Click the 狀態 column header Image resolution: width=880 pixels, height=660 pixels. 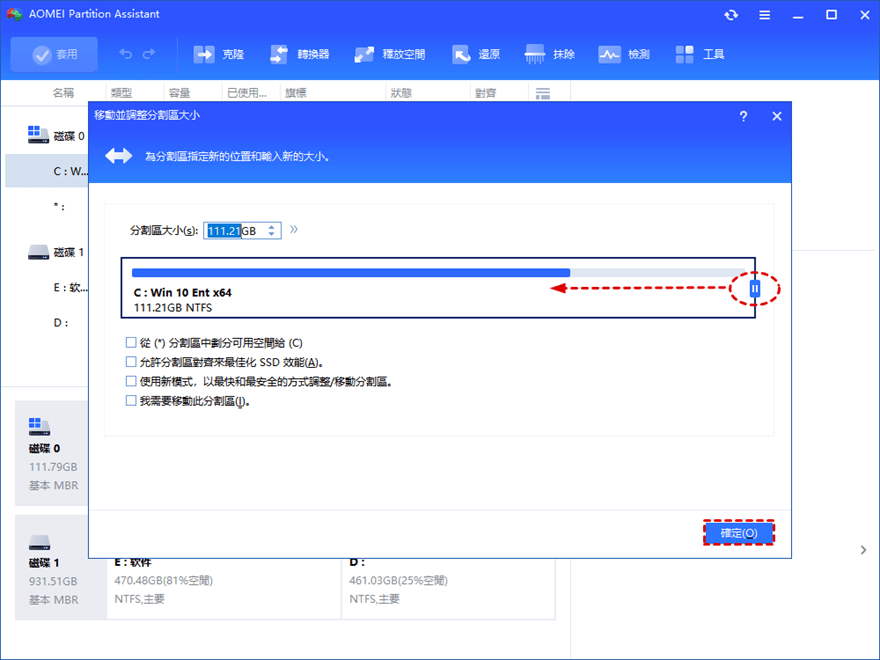click(x=401, y=93)
